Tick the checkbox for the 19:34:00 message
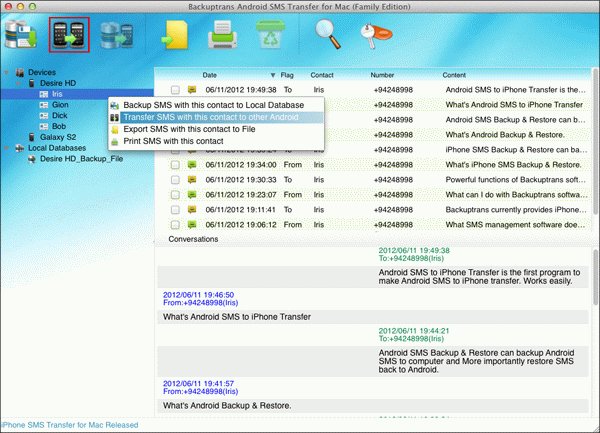The height and width of the screenshot is (433, 600). pos(175,165)
